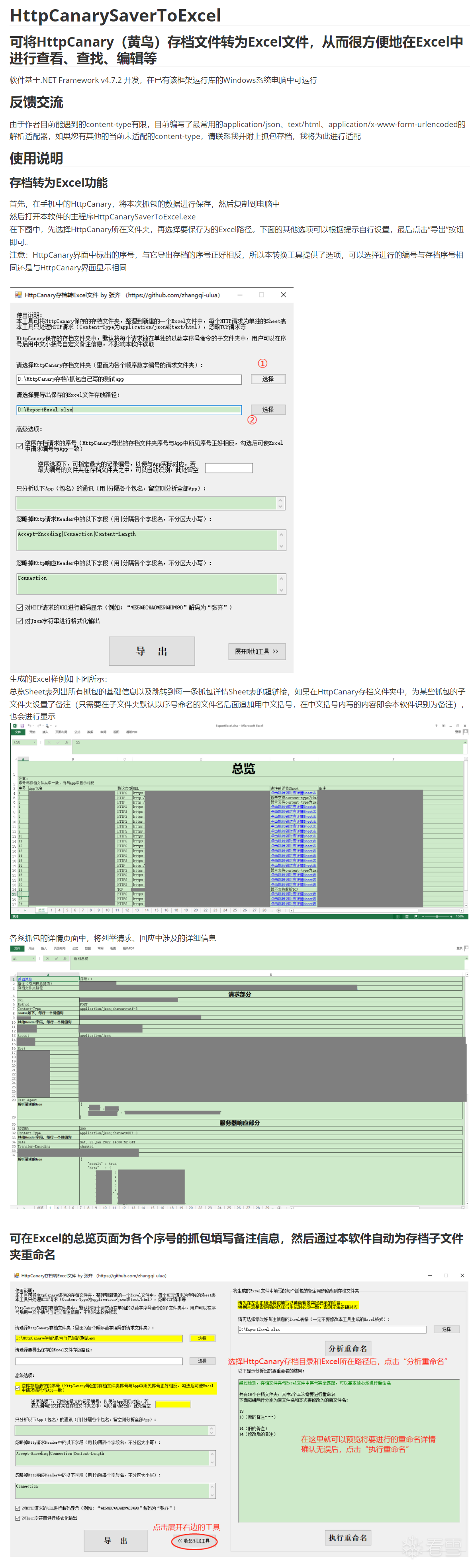Viewport: 470px width, 1568px height.
Task: Click the 服务器响应部分 header in the detail sheet
Action: pos(239,1122)
